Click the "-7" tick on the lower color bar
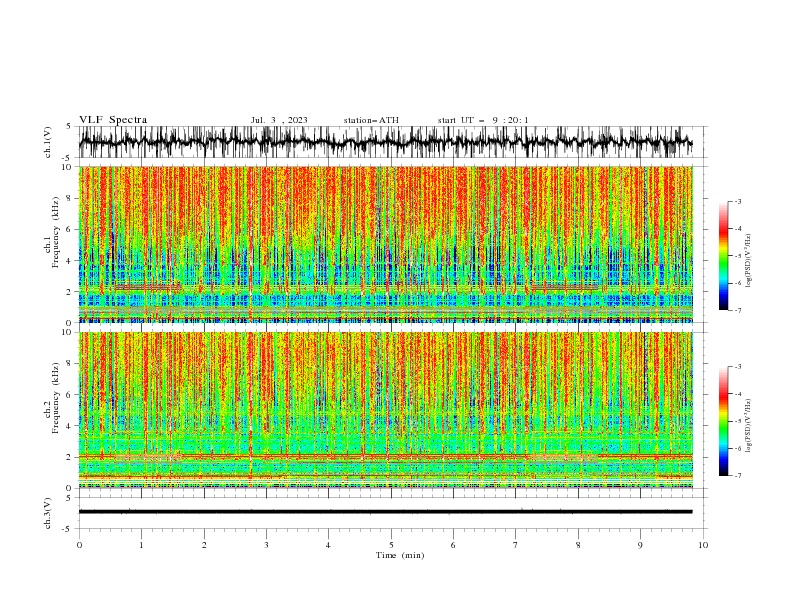The height and width of the screenshot is (612, 792). pyautogui.click(x=737, y=476)
